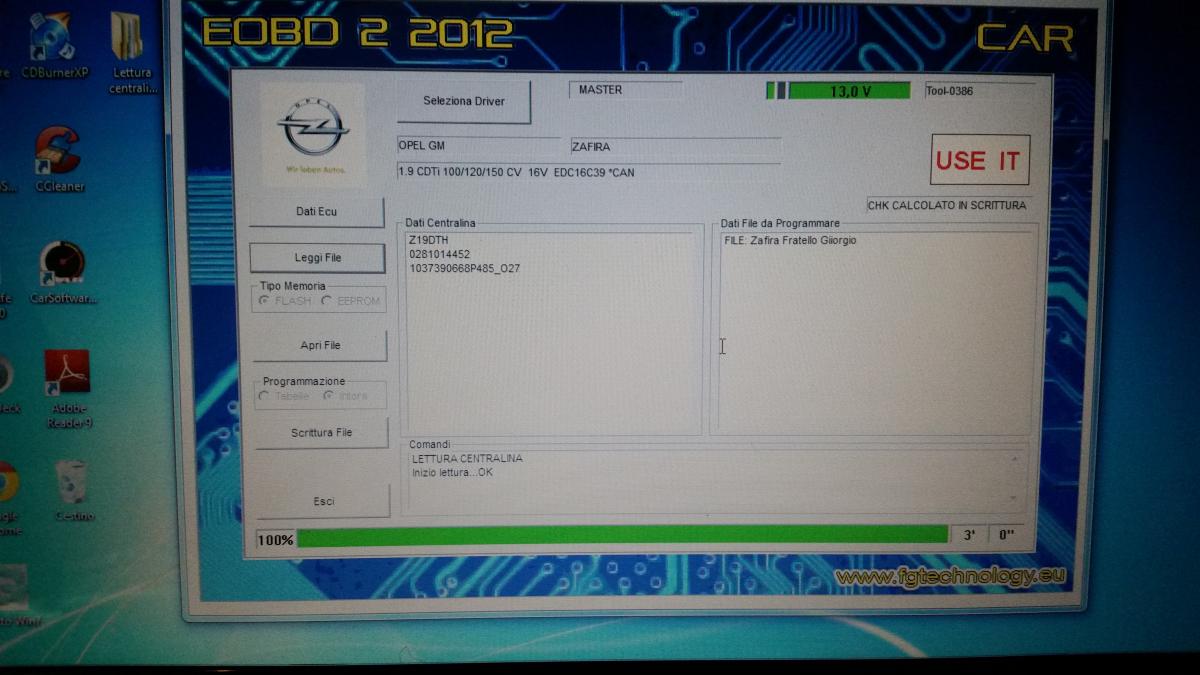Click Esci to exit the program
The height and width of the screenshot is (675, 1200).
(x=323, y=501)
